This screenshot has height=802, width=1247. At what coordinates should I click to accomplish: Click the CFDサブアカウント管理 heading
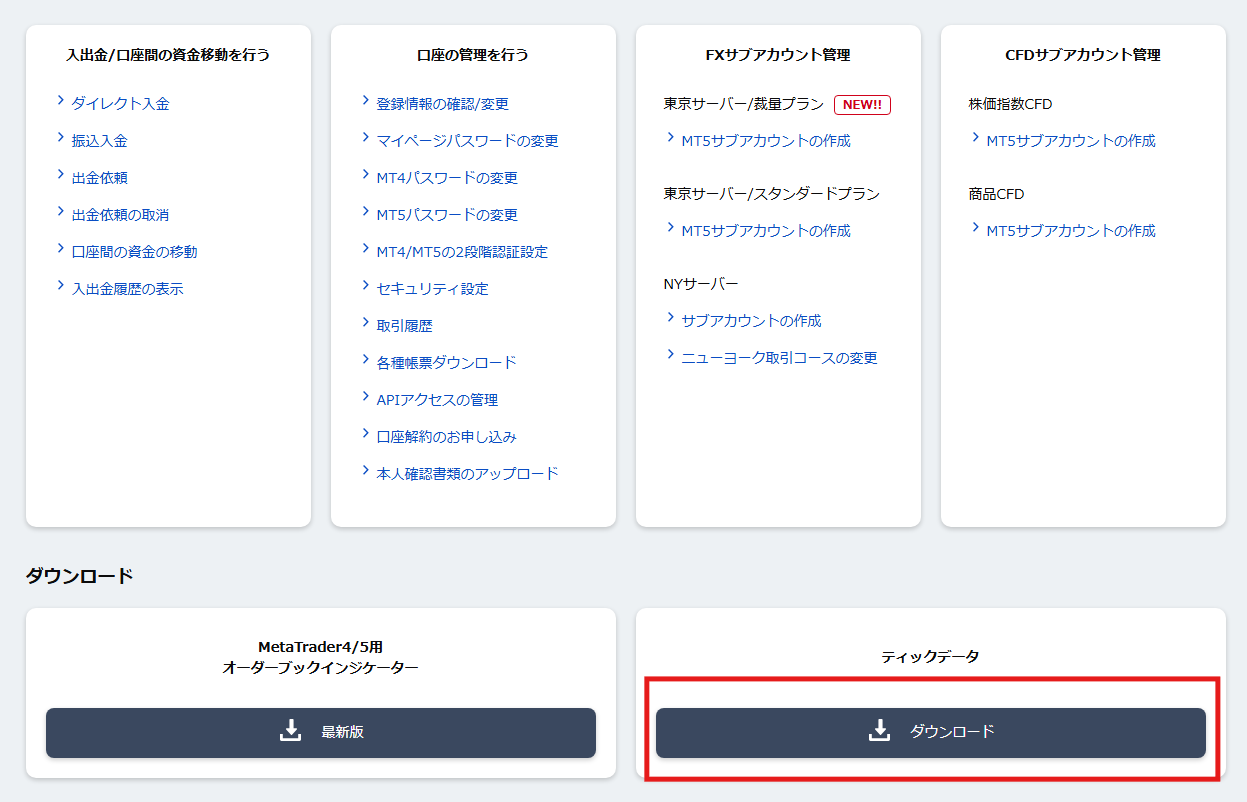point(1083,55)
